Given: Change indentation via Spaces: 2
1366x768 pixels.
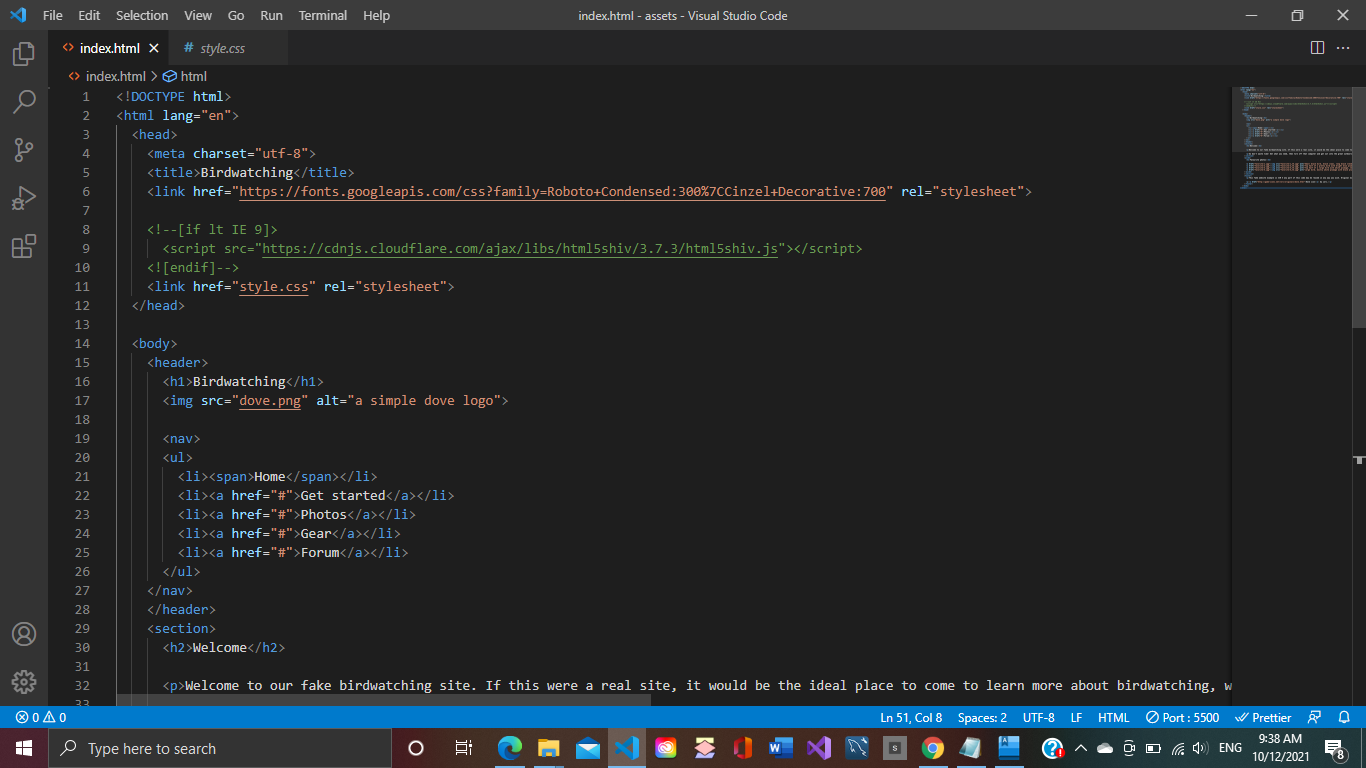Looking at the screenshot, I should [982, 717].
